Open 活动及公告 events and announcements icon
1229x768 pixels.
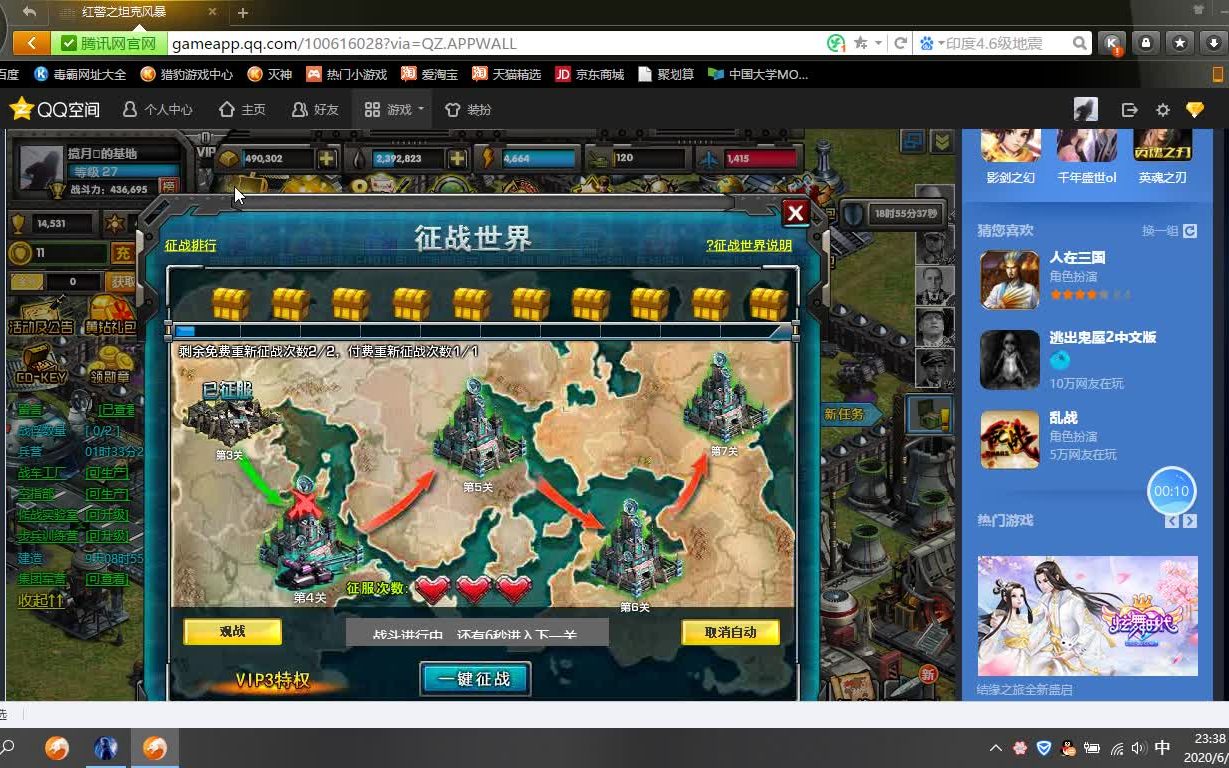tap(42, 315)
